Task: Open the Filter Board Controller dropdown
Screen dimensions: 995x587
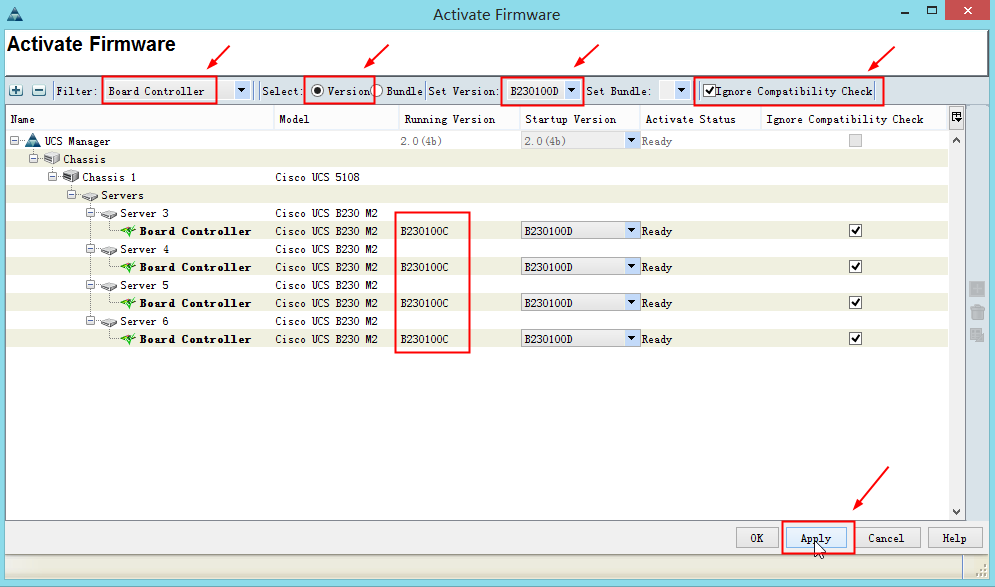Action: pos(242,91)
